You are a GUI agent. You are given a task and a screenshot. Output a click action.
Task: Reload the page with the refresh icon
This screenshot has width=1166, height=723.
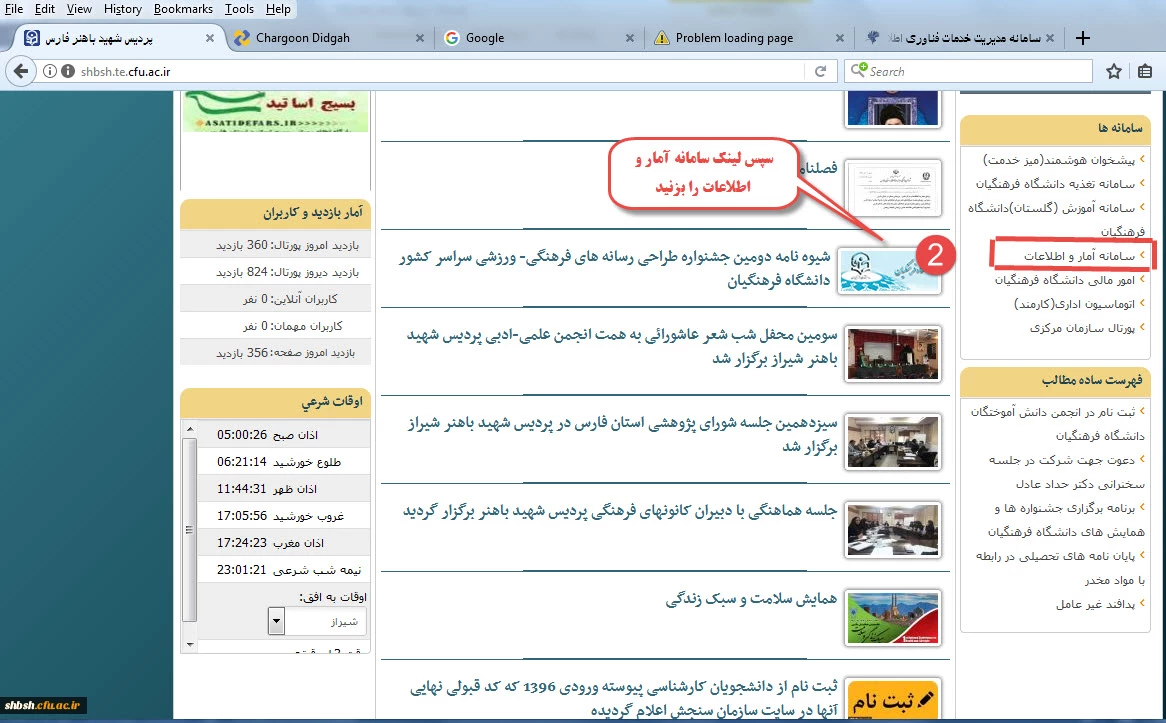click(820, 71)
